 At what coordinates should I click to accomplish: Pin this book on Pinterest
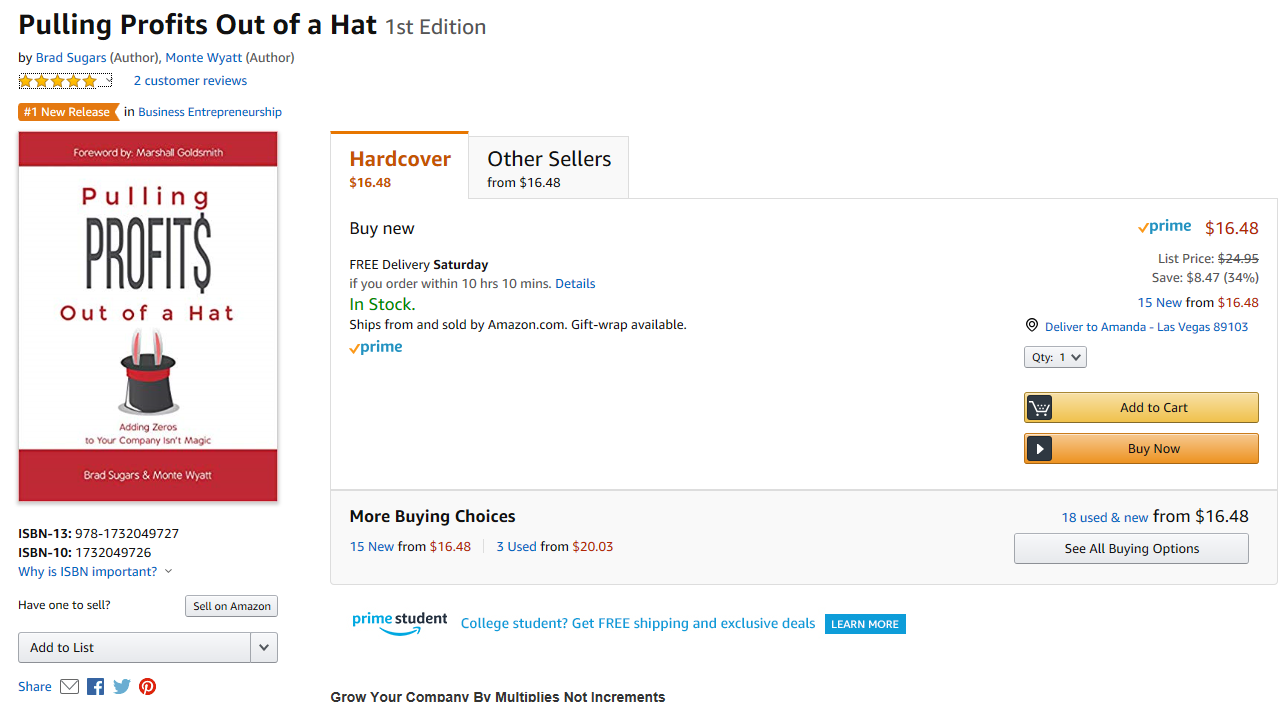[x=148, y=687]
